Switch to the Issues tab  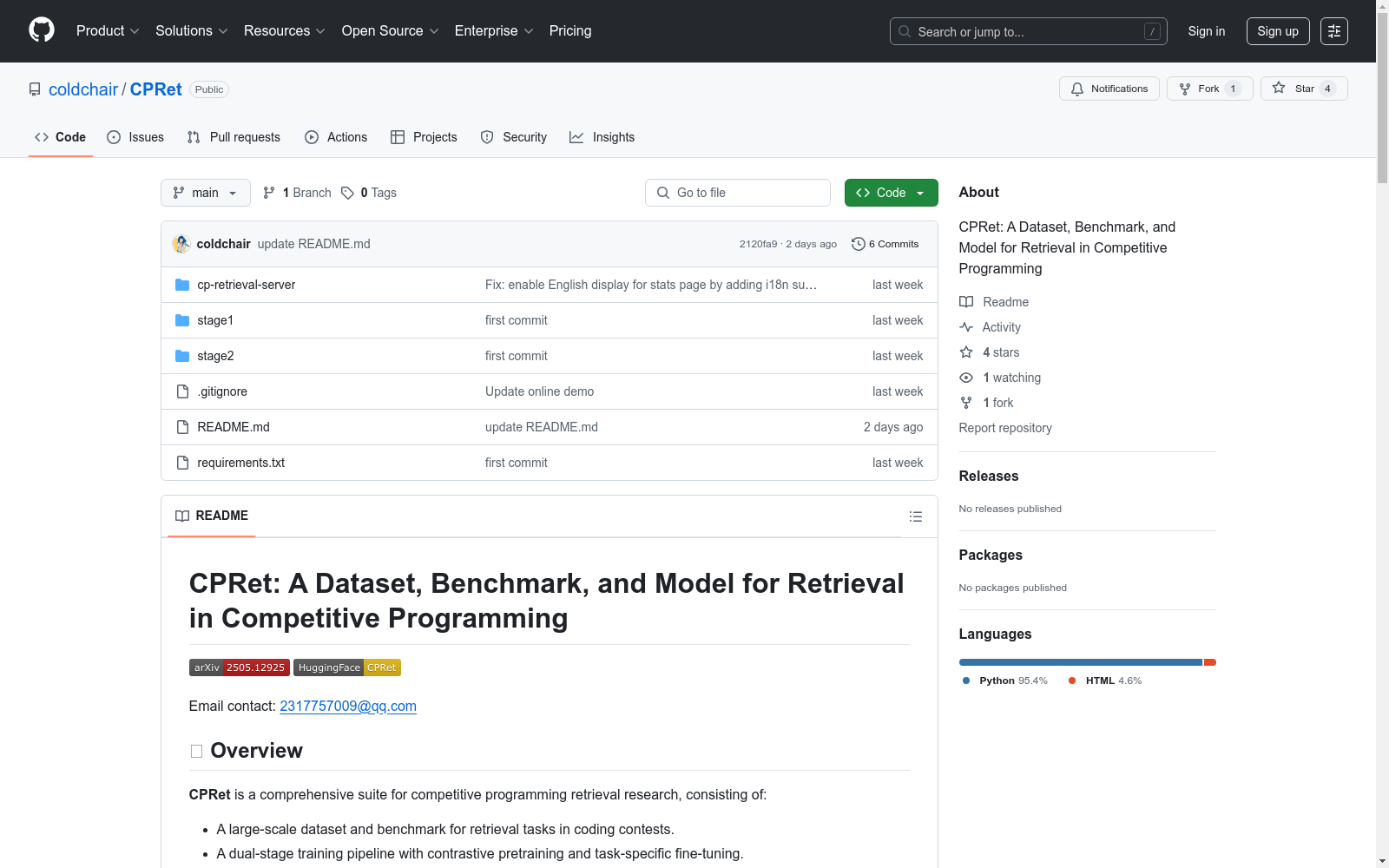tap(135, 137)
